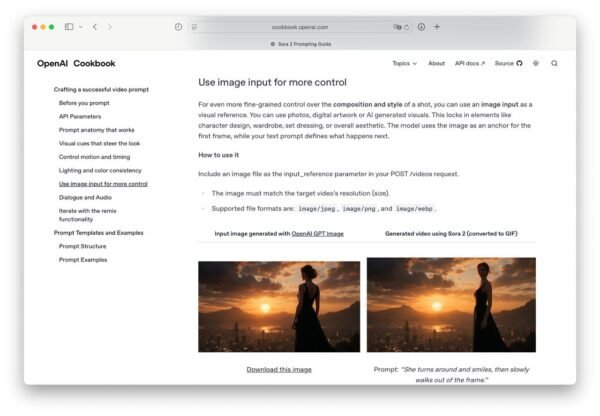600x416 pixels.
Task: Select the Sora 2 Prompting Guide tab
Action: pyautogui.click(x=301, y=44)
